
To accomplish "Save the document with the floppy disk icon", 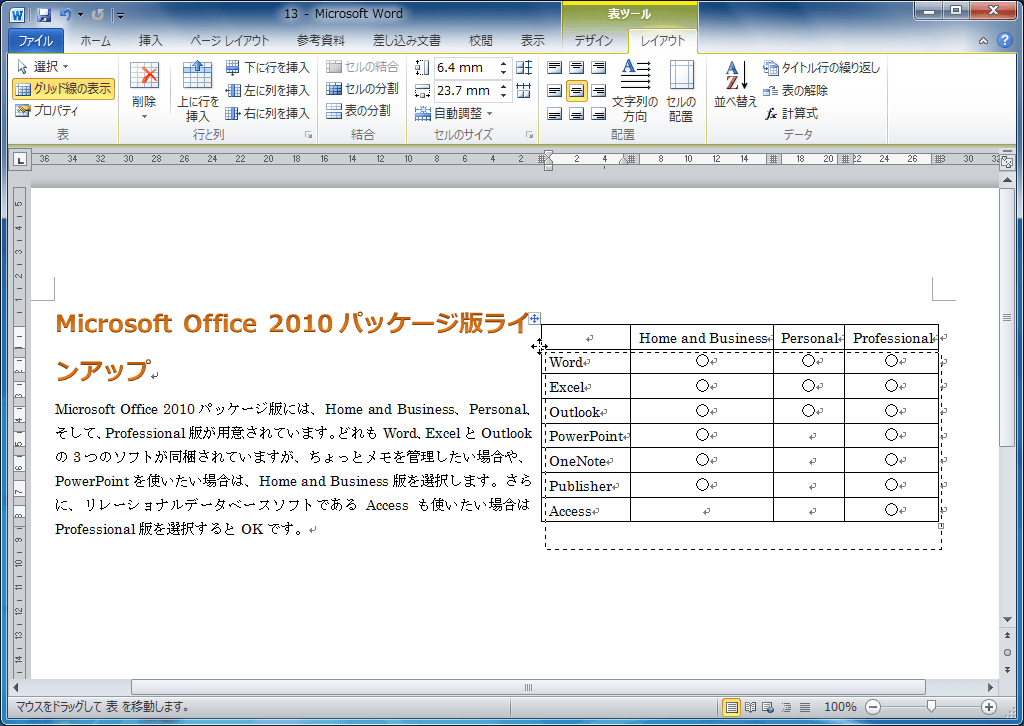I will [x=44, y=14].
